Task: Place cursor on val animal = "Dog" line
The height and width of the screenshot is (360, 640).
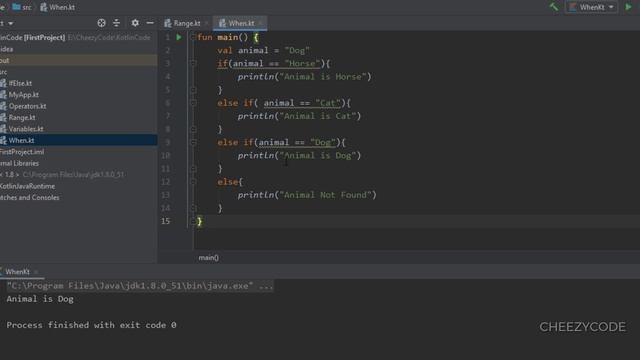Action: [x=263, y=50]
